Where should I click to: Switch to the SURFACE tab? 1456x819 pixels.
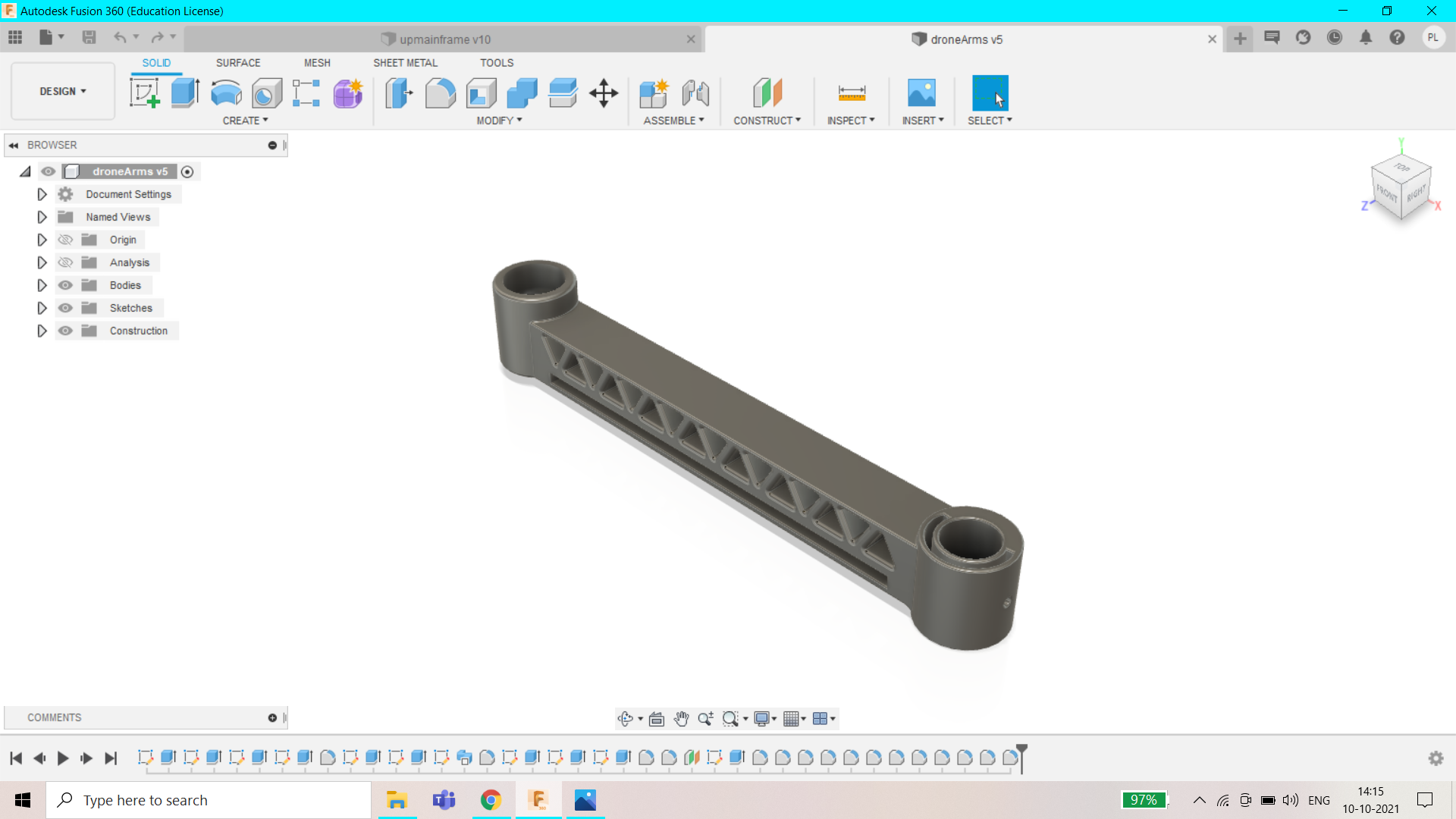pos(237,63)
